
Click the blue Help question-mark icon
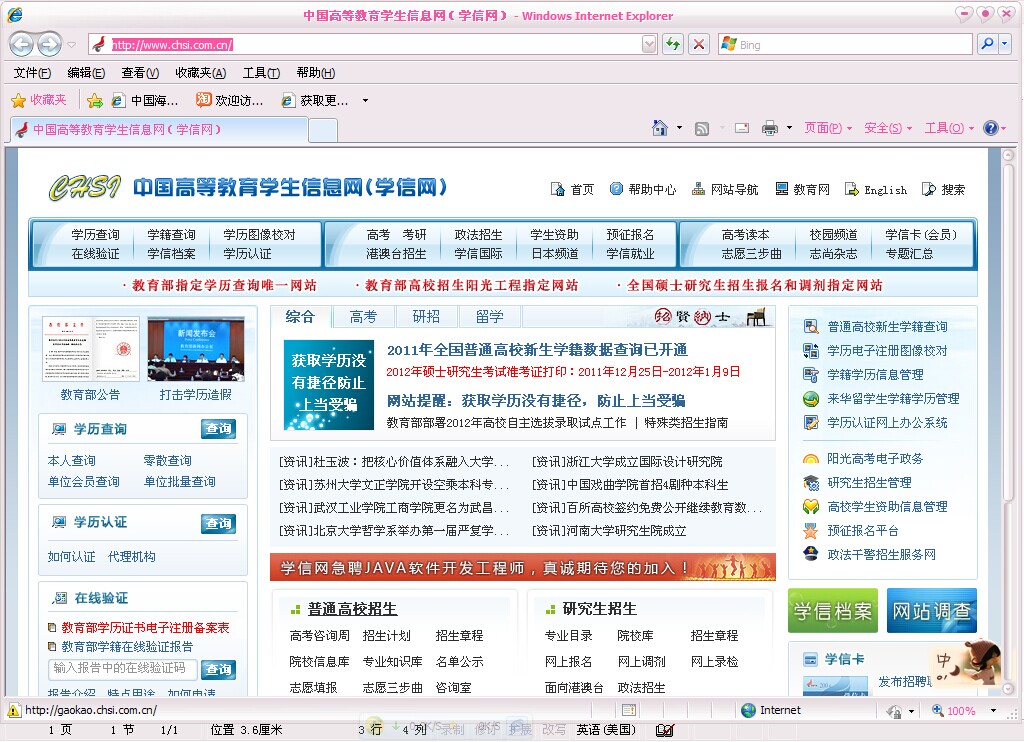point(991,128)
